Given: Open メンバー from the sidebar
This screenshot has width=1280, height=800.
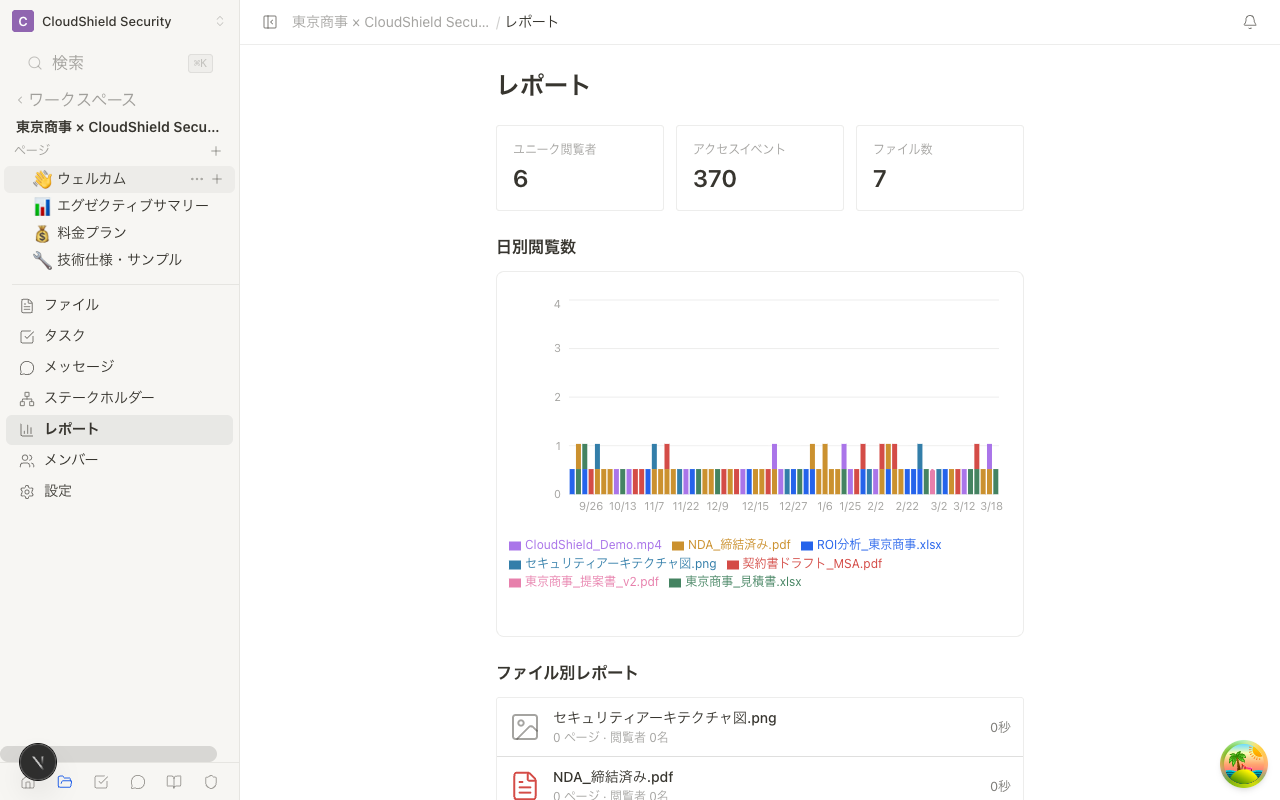Looking at the screenshot, I should (x=70, y=459).
